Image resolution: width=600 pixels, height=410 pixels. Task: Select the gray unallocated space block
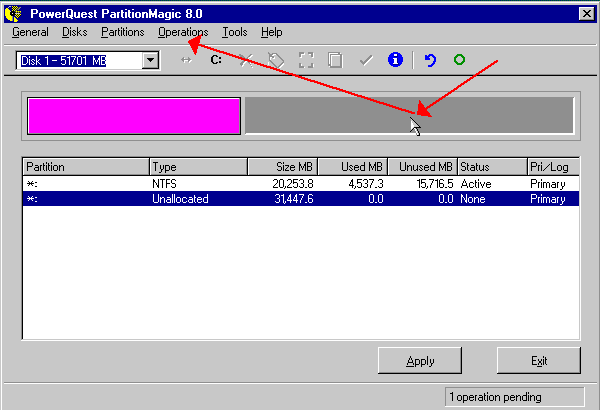coord(409,115)
